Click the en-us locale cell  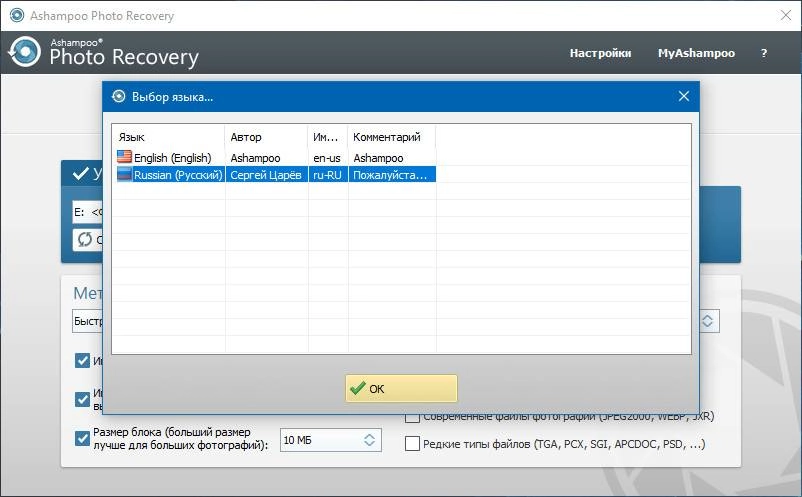coord(327,158)
